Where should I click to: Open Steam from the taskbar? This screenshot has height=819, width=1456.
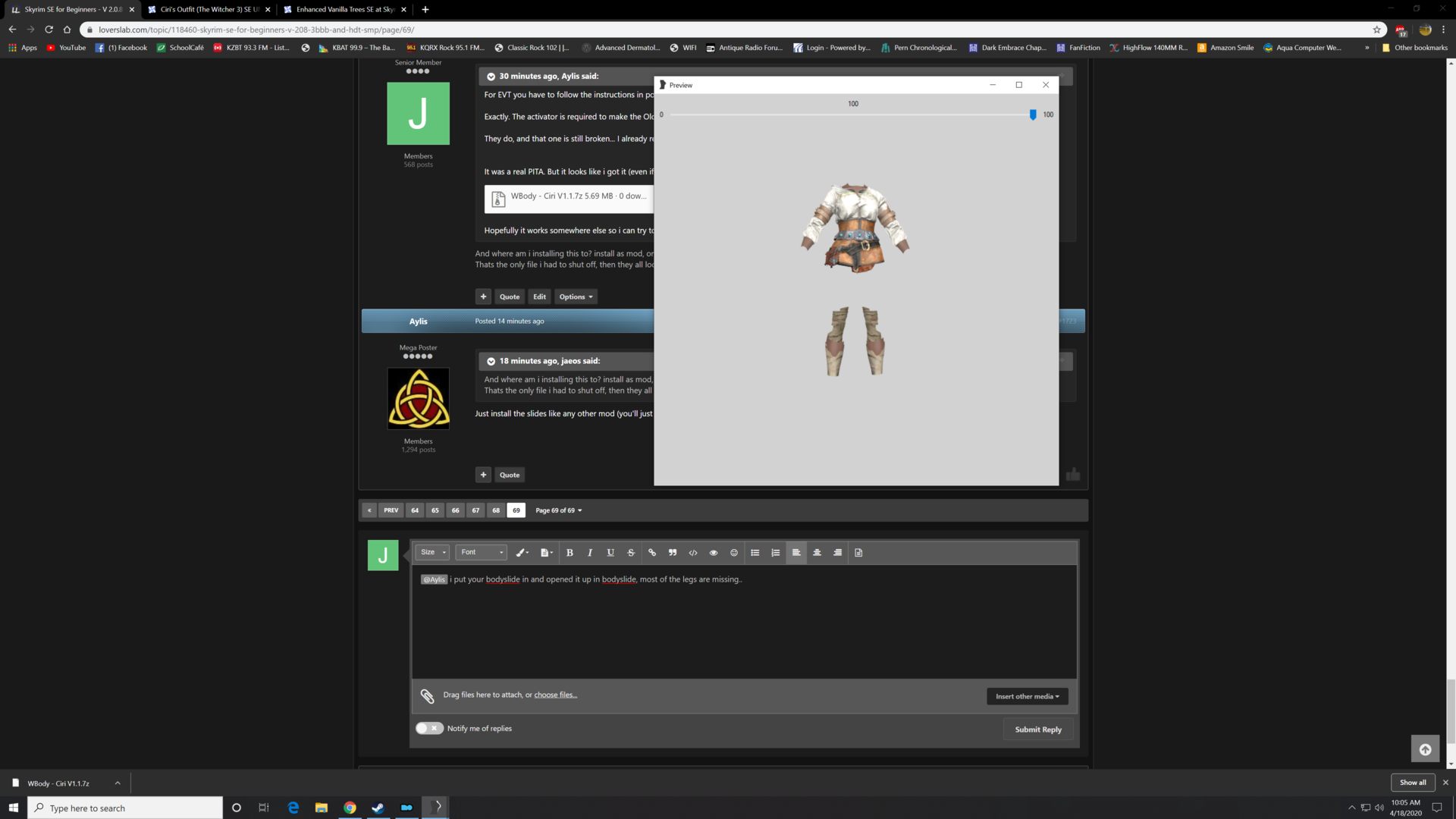pos(378,808)
